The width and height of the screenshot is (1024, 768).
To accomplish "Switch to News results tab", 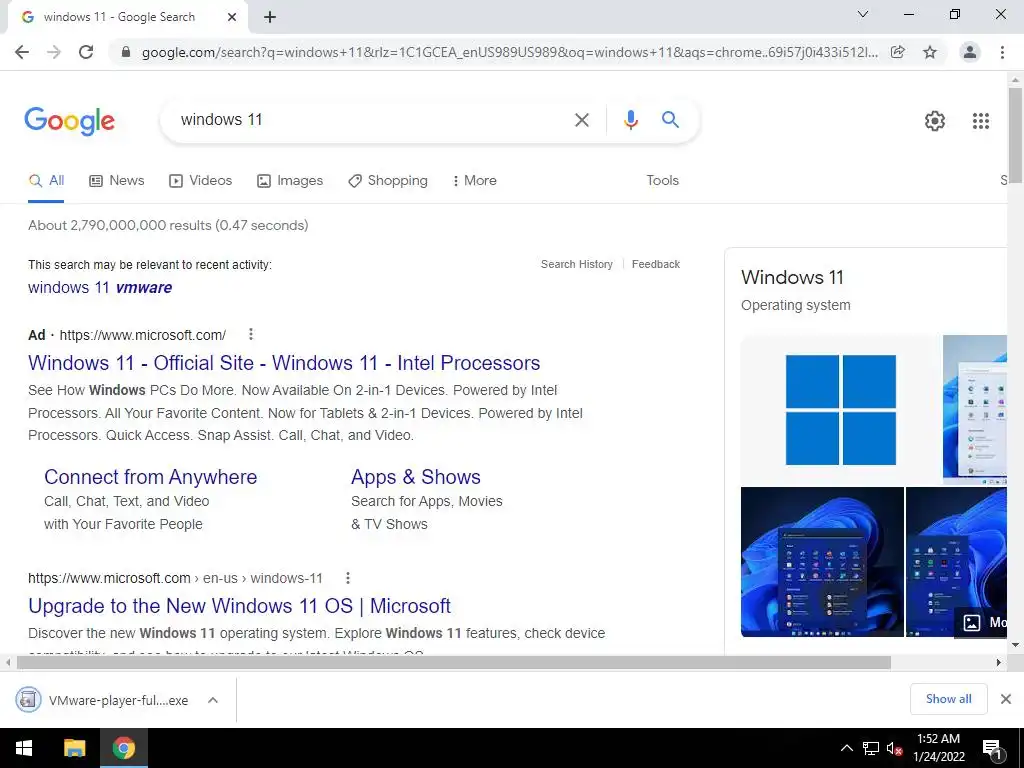I will click(x=117, y=181).
